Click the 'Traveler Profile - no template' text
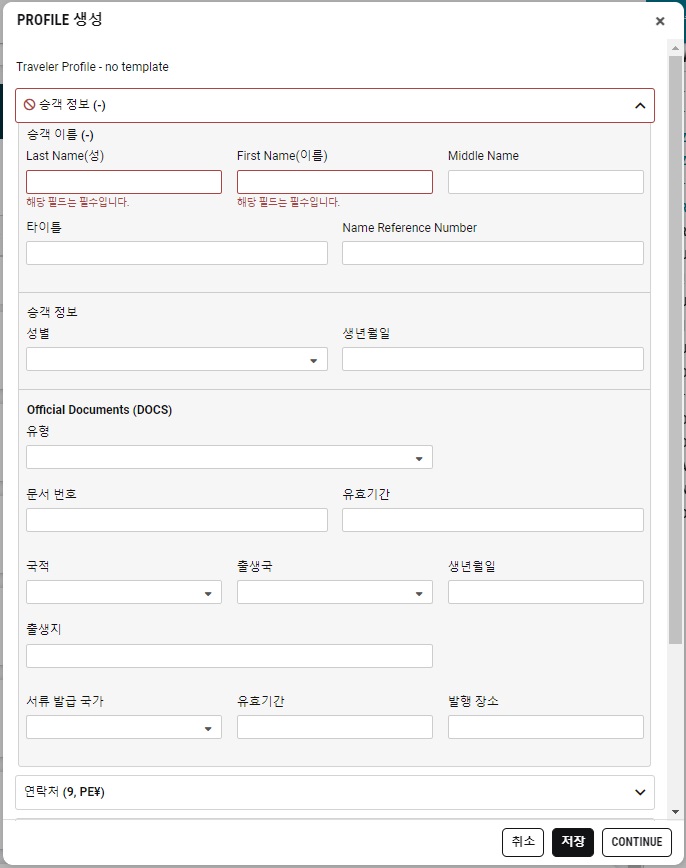This screenshot has height=868, width=686. 92,66
